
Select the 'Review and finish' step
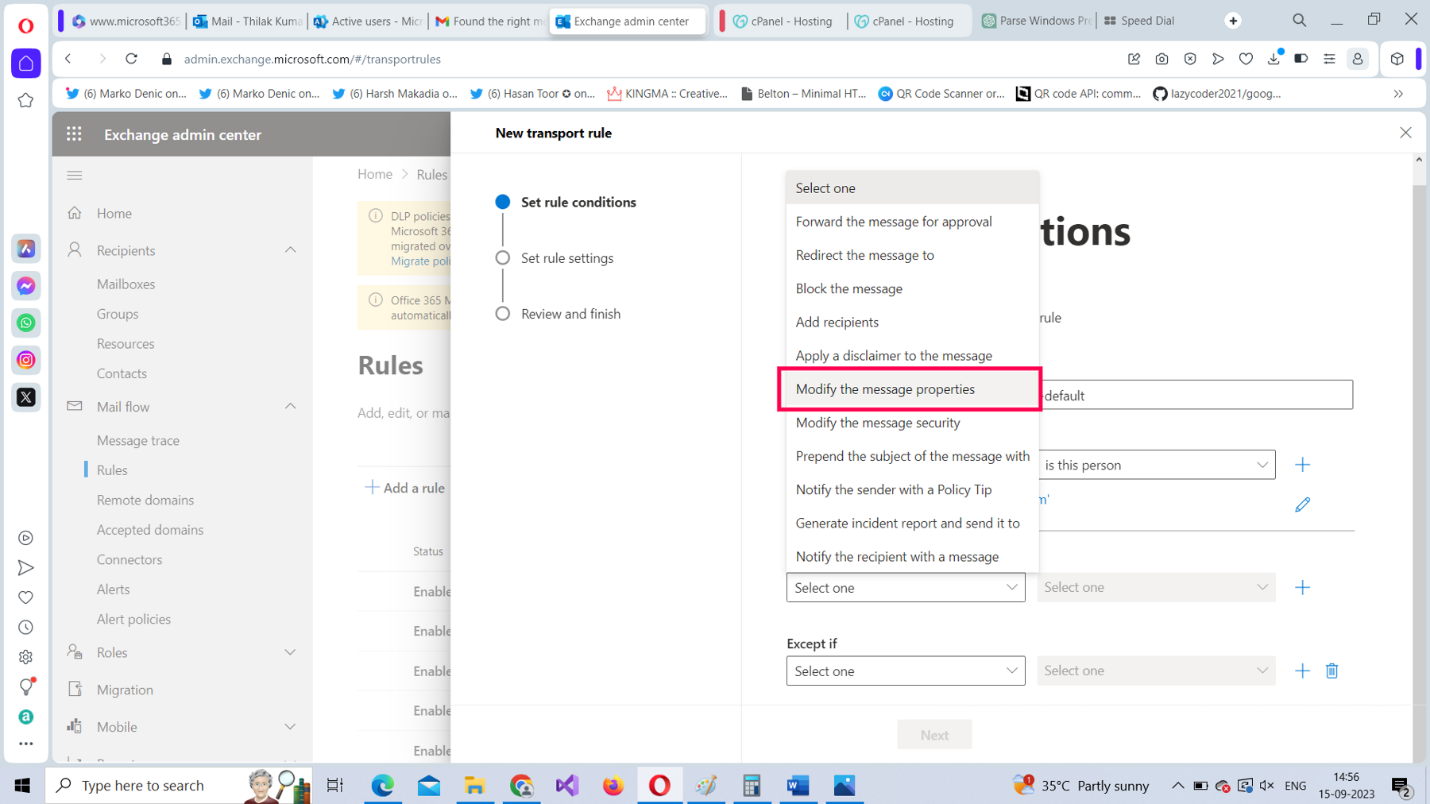pyautogui.click(x=570, y=314)
